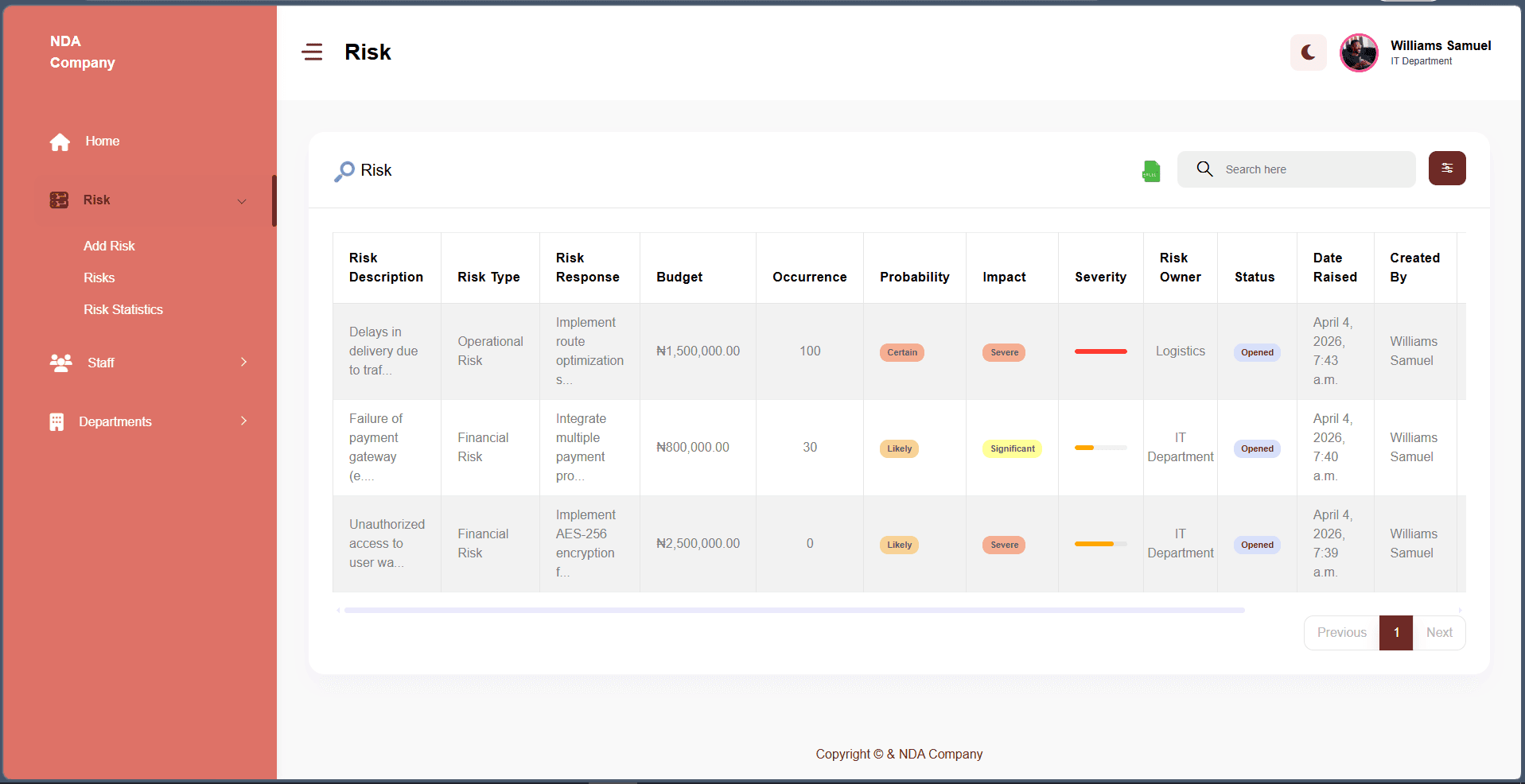Click severity bar for Delays in delivery
The height and width of the screenshot is (784, 1525).
(1100, 351)
